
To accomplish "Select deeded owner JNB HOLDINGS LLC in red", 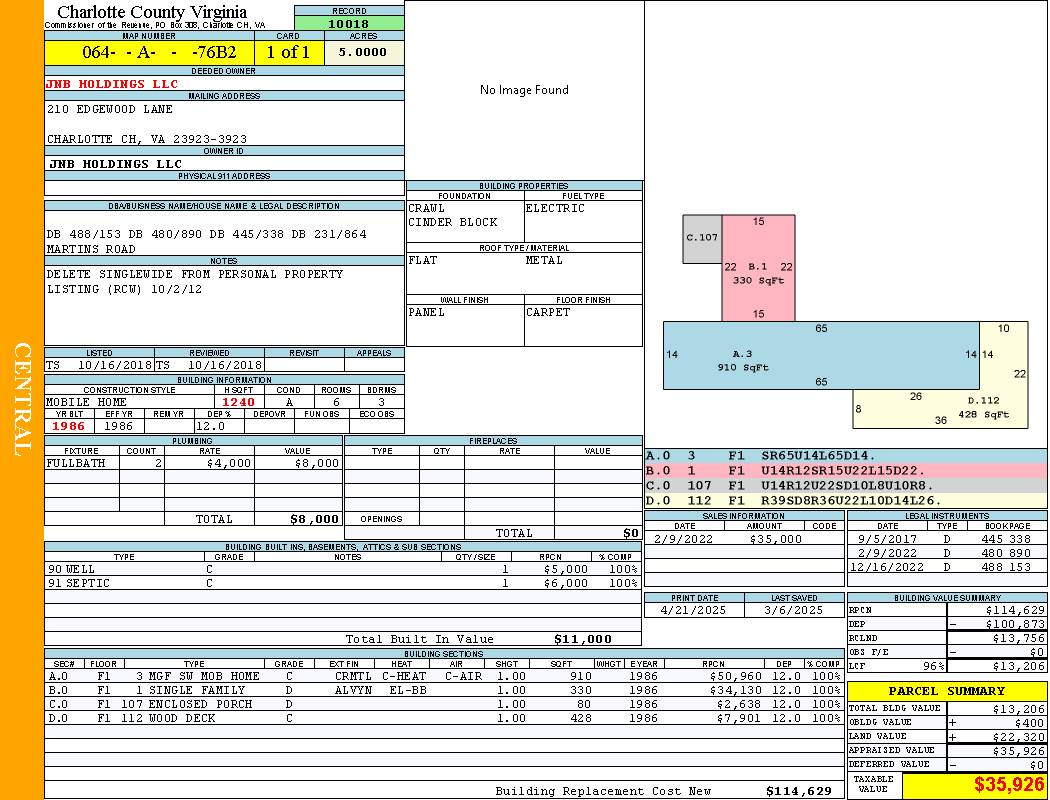I will pyautogui.click(x=112, y=84).
